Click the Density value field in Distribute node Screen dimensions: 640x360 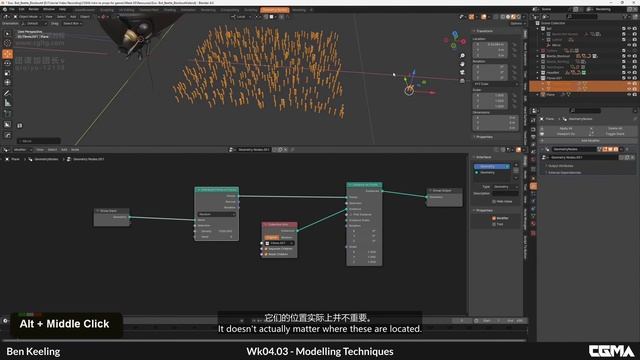coord(217,231)
